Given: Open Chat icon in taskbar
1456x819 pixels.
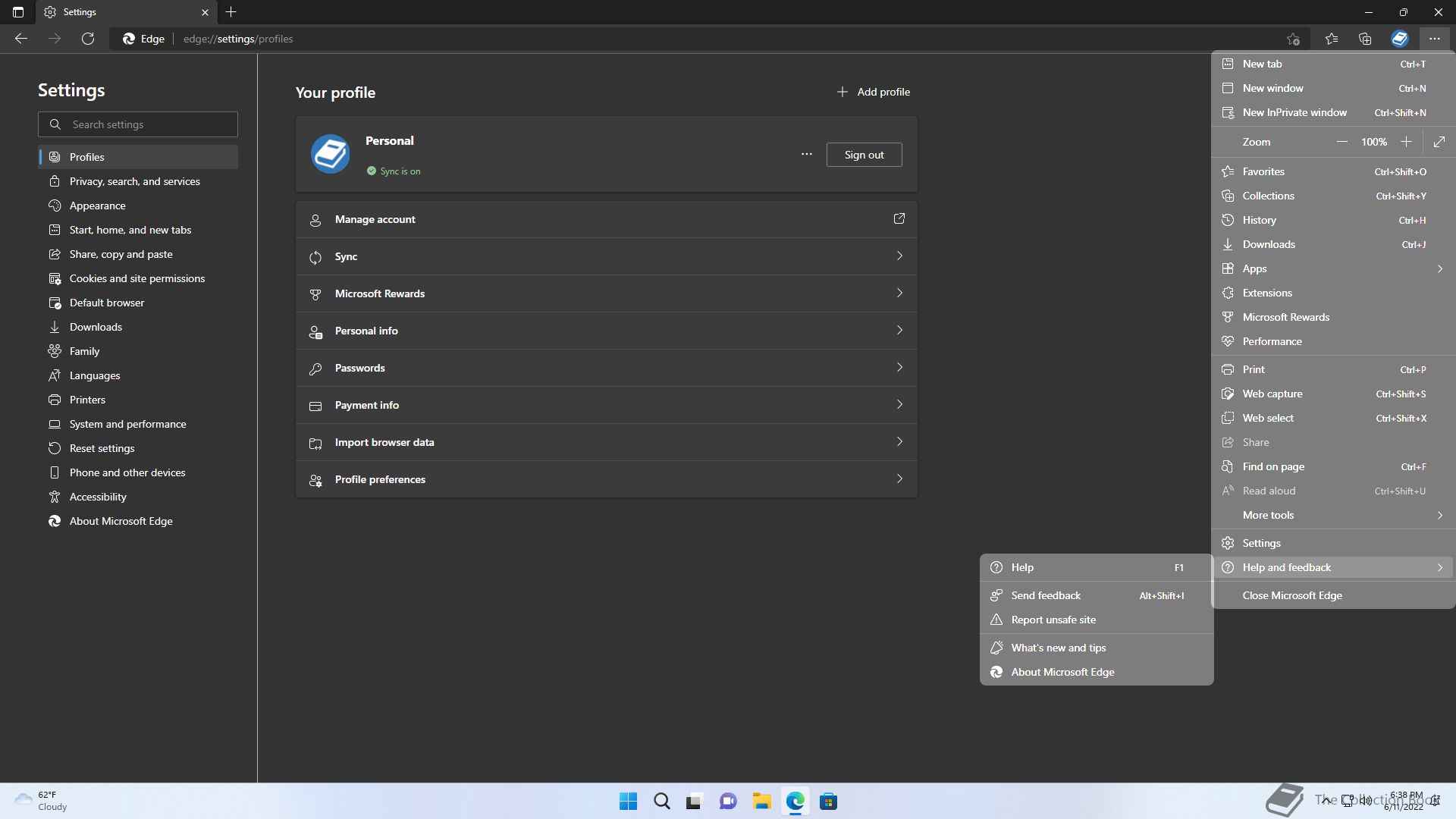Looking at the screenshot, I should click(729, 802).
